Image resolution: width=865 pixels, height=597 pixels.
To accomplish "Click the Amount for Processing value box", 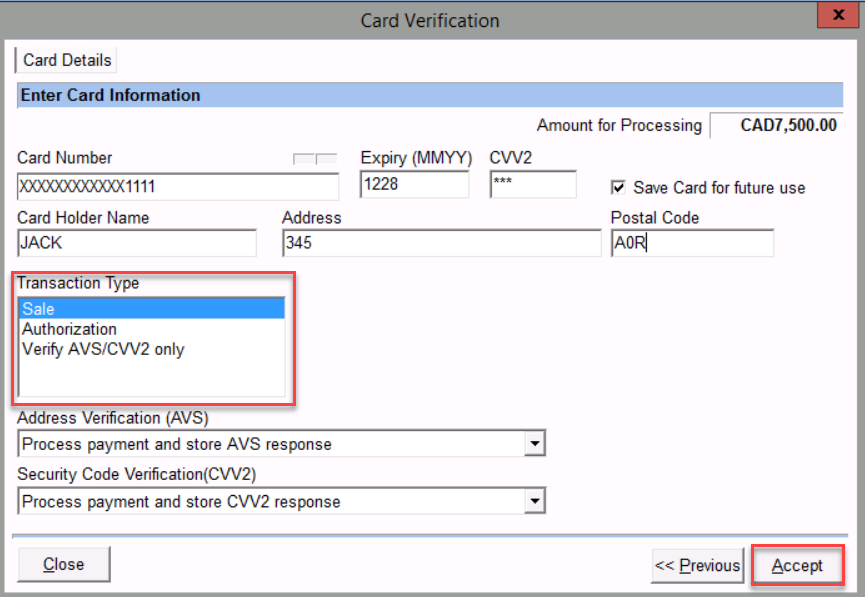I will click(x=776, y=126).
